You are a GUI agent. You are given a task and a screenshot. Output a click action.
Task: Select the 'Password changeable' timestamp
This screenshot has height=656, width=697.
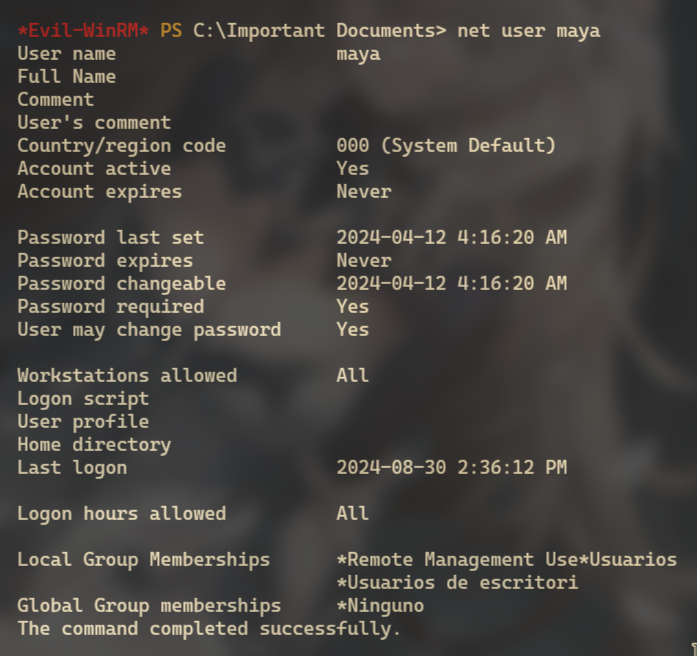click(452, 284)
